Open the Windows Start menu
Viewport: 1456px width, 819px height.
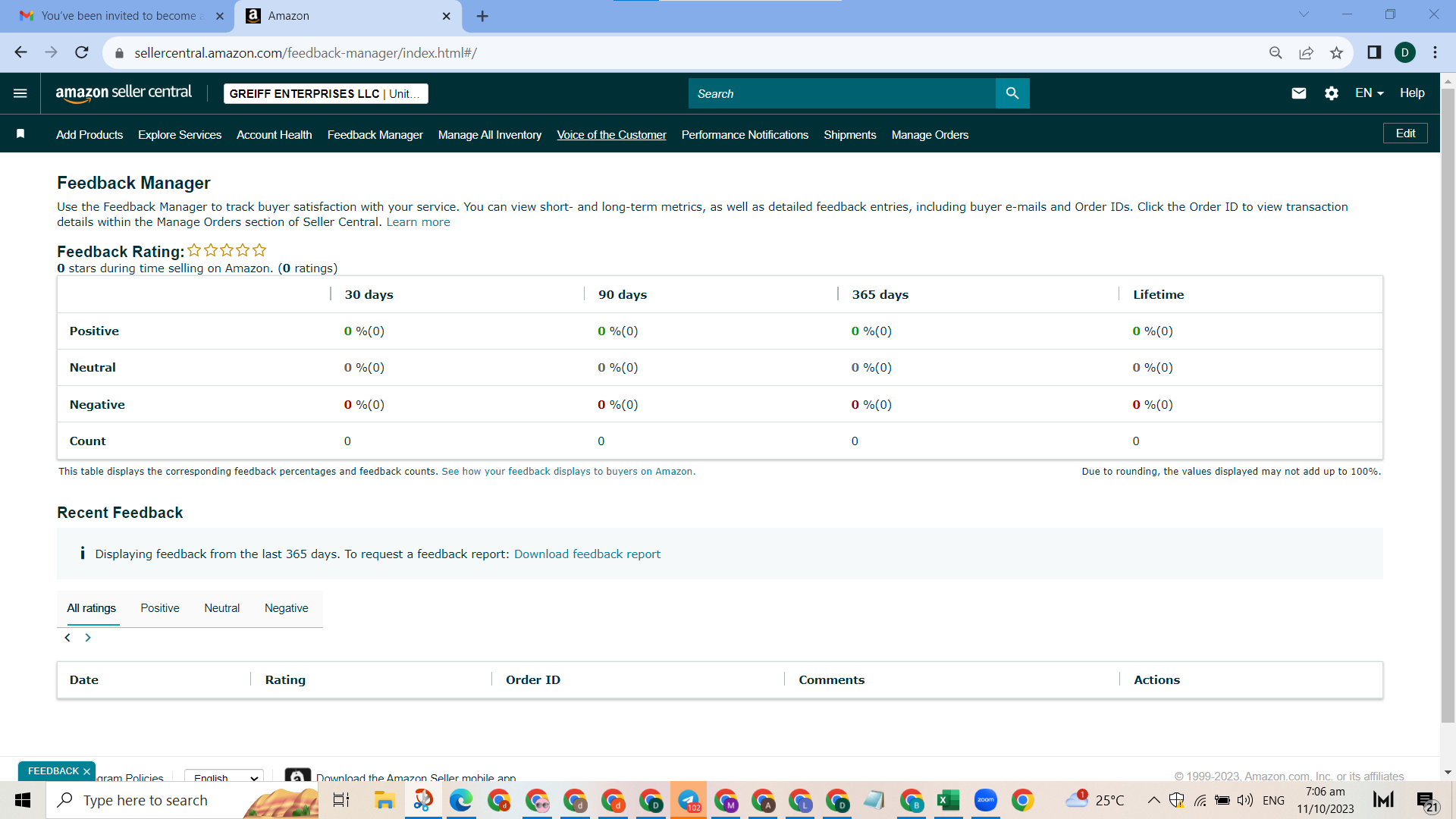(23, 800)
